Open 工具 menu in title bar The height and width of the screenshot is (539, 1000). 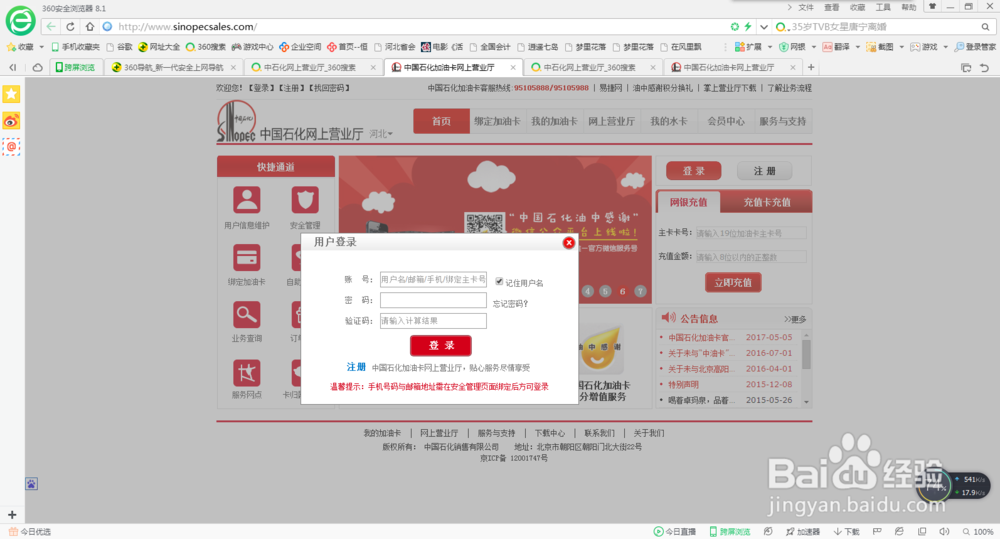pyautogui.click(x=883, y=8)
